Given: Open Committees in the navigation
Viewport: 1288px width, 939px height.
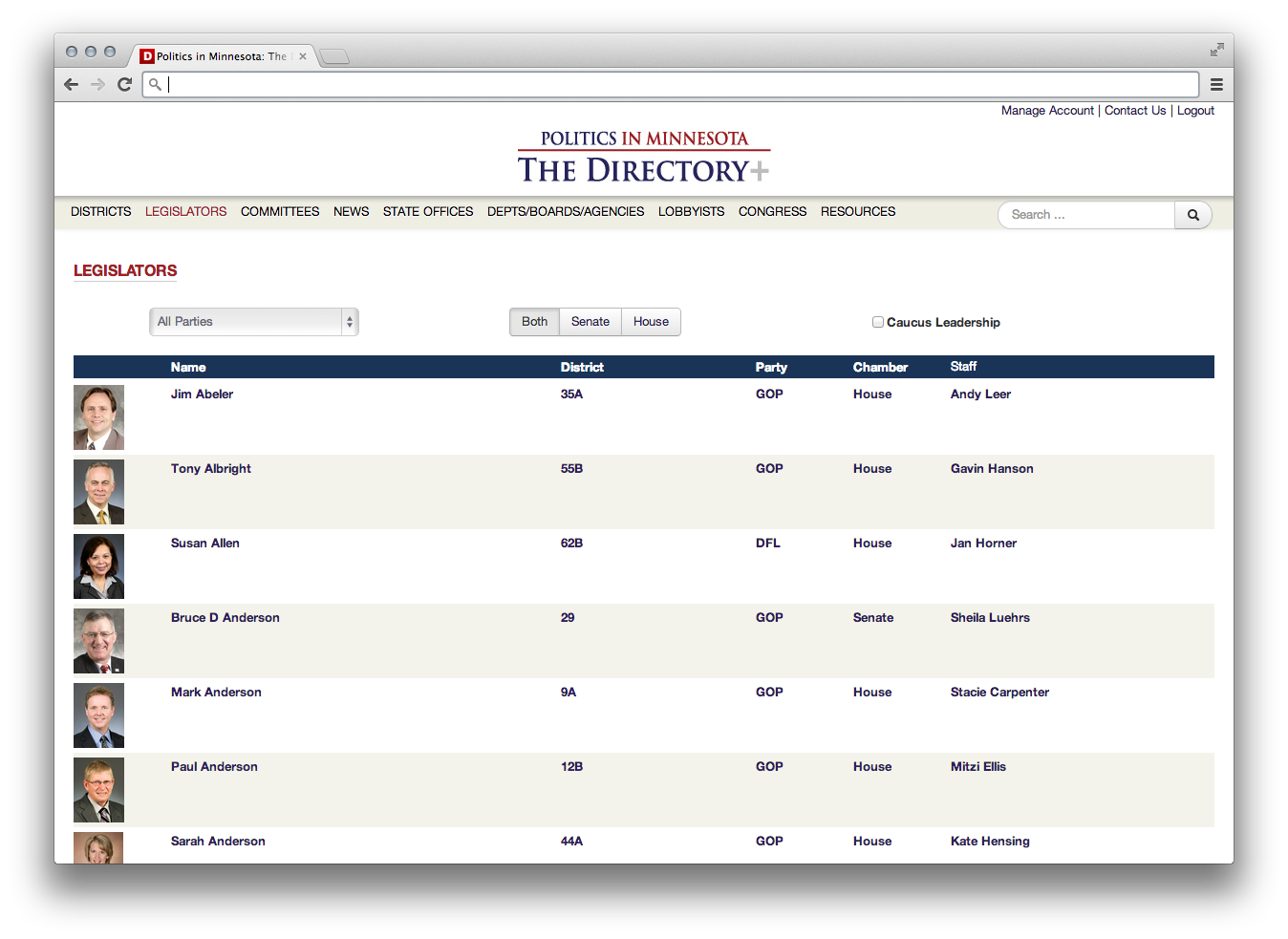Looking at the screenshot, I should (x=280, y=211).
